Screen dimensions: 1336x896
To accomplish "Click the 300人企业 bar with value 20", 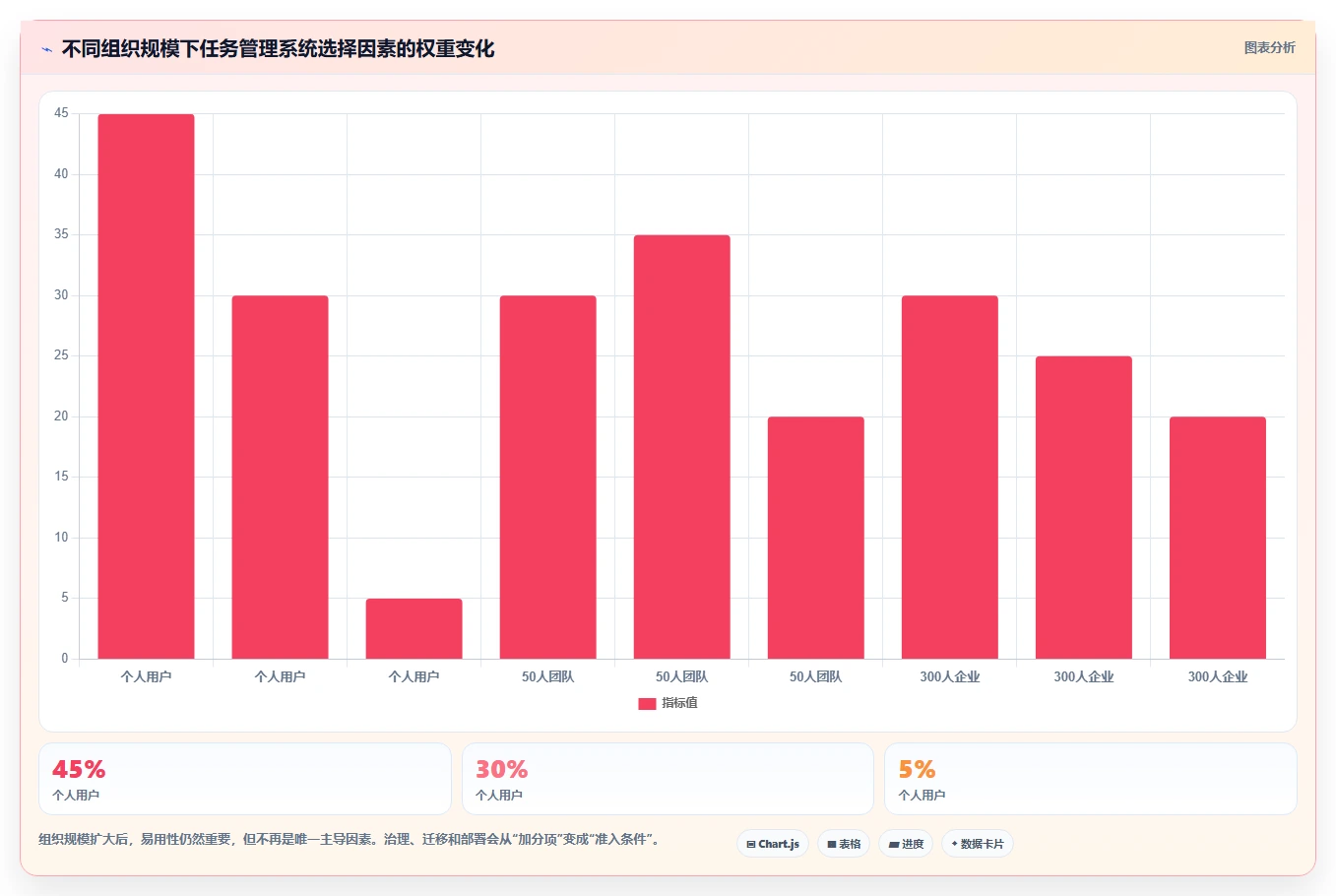I will pos(1217,538).
